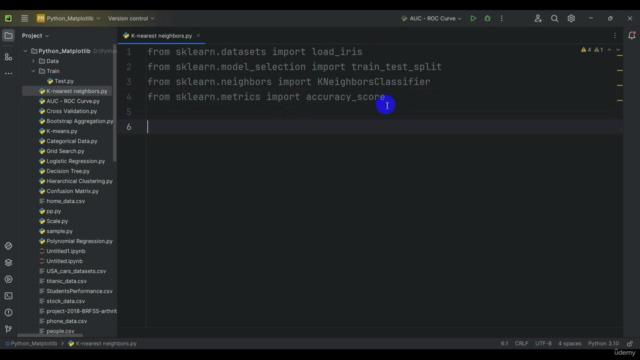Open AUC - ROC Curve.py file
The image size is (640, 360).
(x=73, y=101)
